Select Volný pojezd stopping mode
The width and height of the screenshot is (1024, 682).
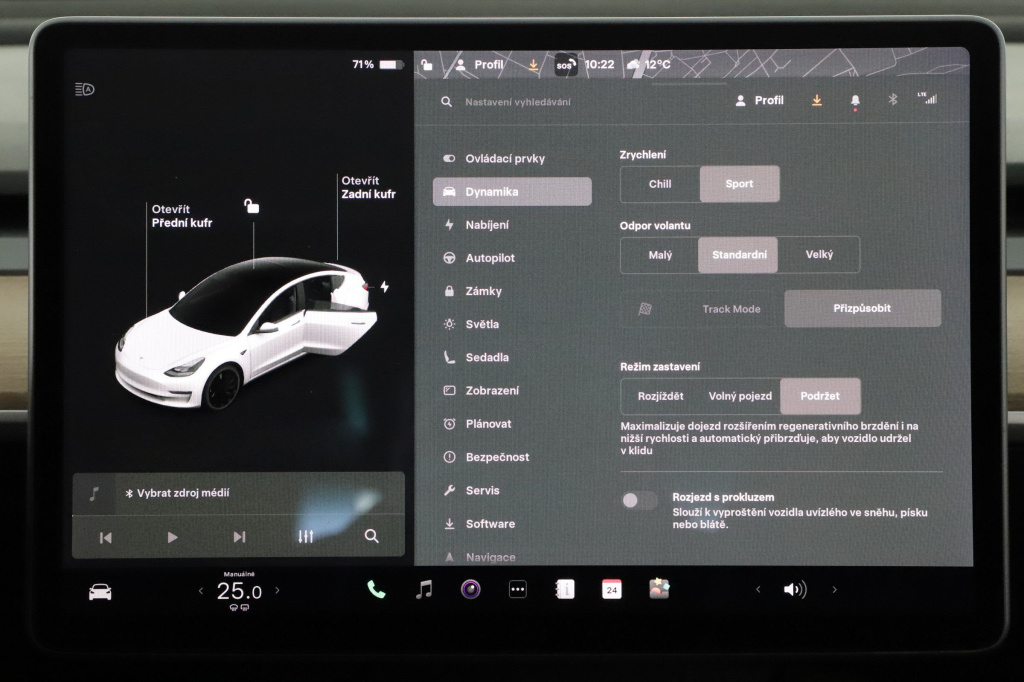point(740,396)
